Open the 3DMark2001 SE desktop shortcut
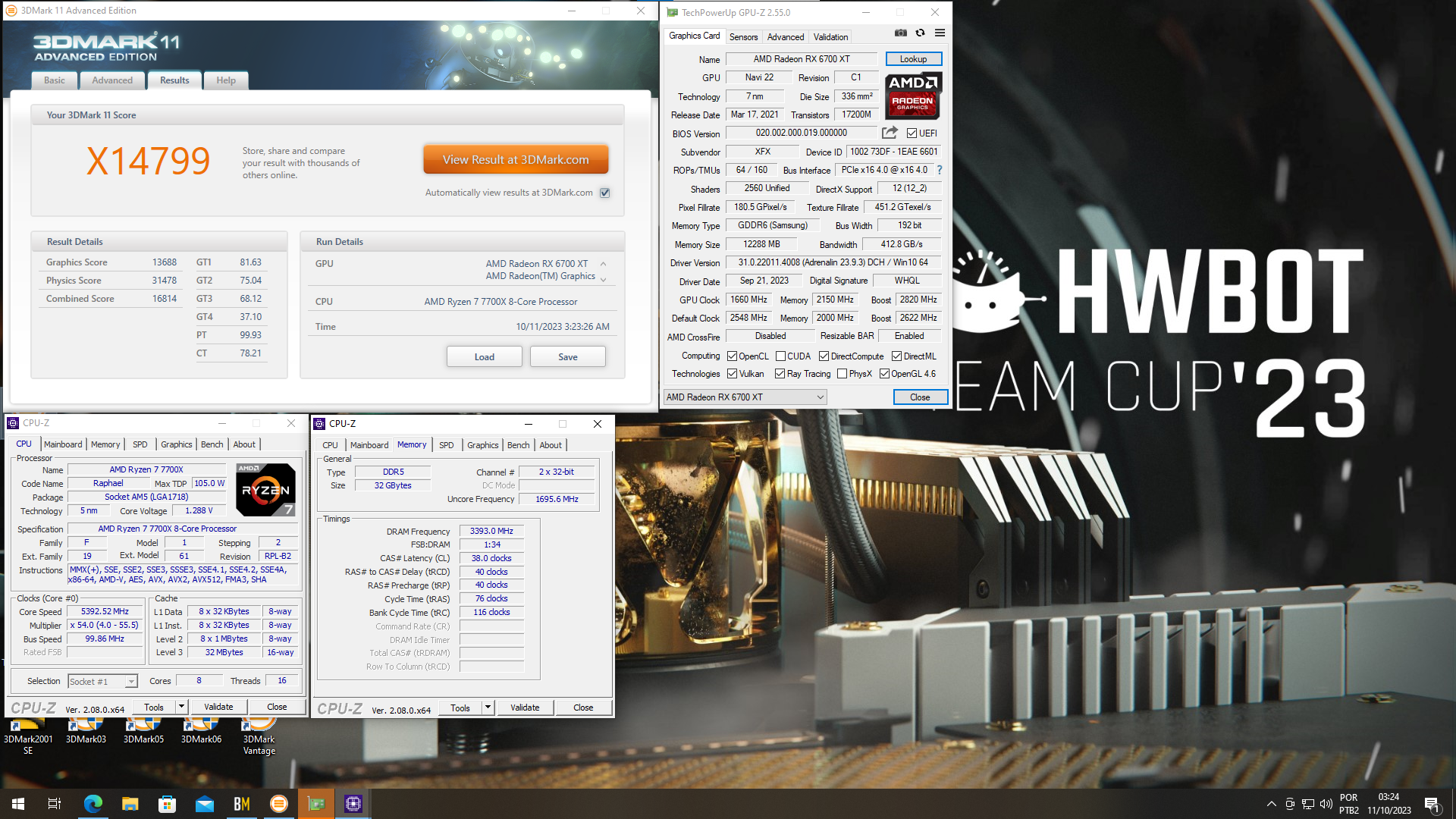Screen dimensions: 1456x819 pos(28,736)
